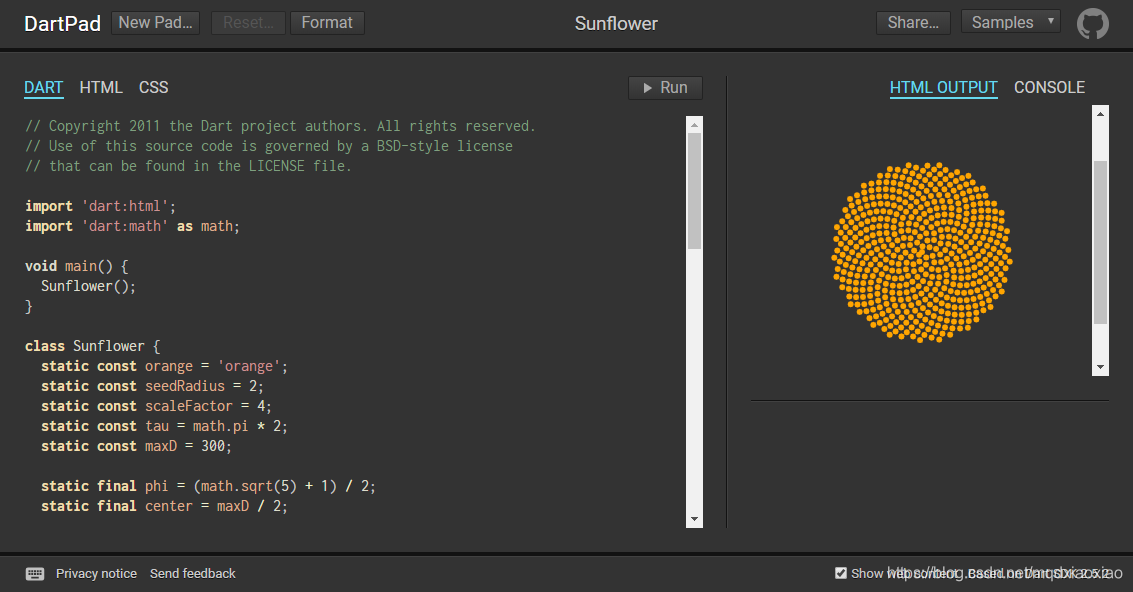Click the output pane scrollbar thumb
Screen dimensions: 1133x592
pos(1100,242)
